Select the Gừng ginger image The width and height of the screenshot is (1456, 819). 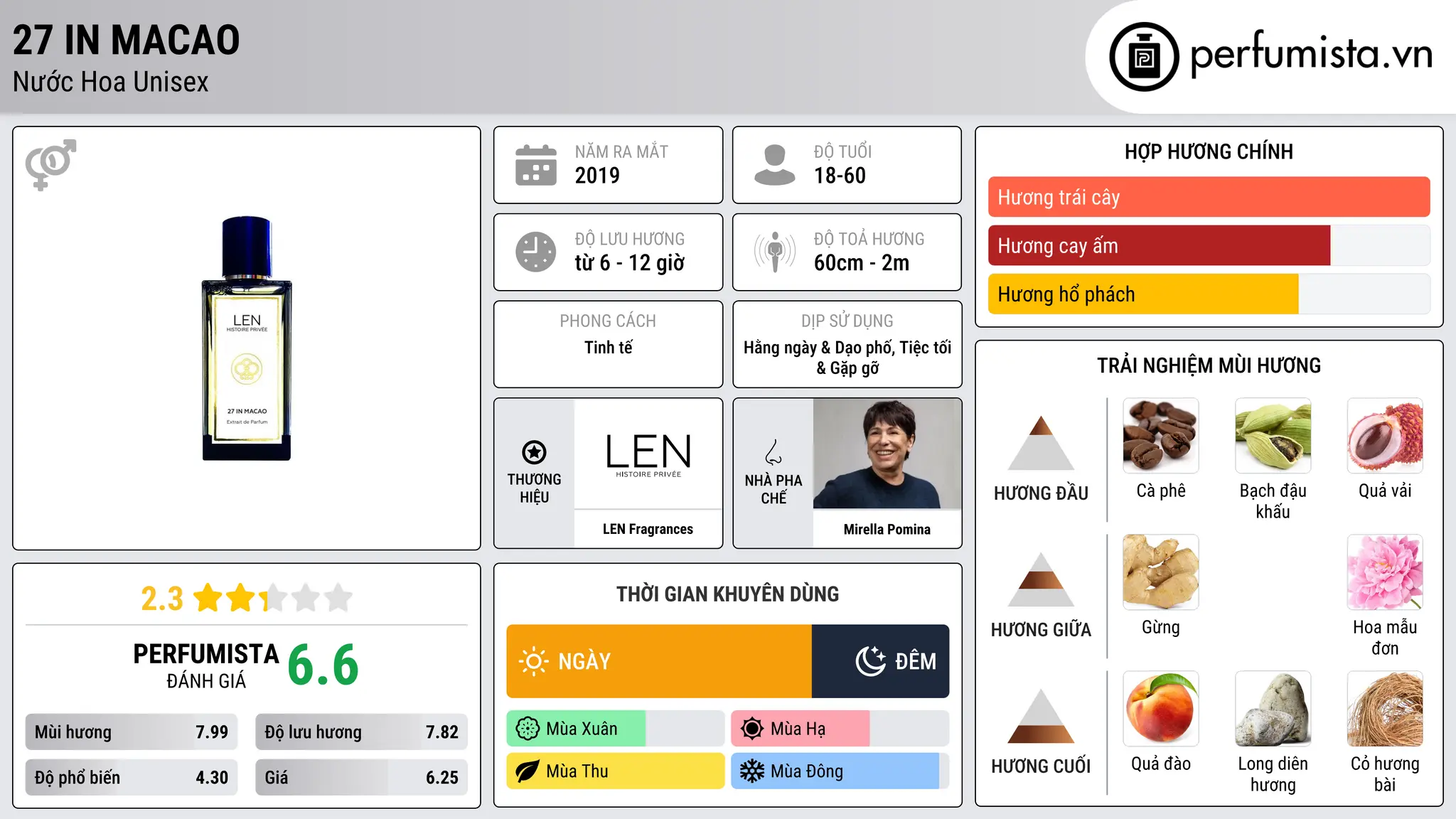[x=1161, y=572]
